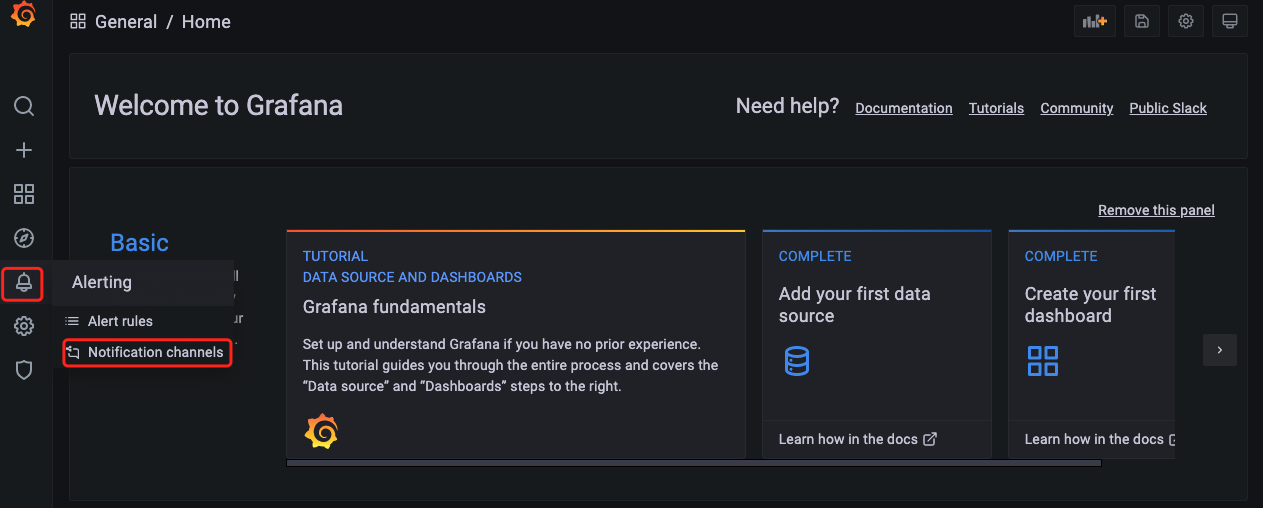Click the Alerting bell icon

click(x=24, y=284)
